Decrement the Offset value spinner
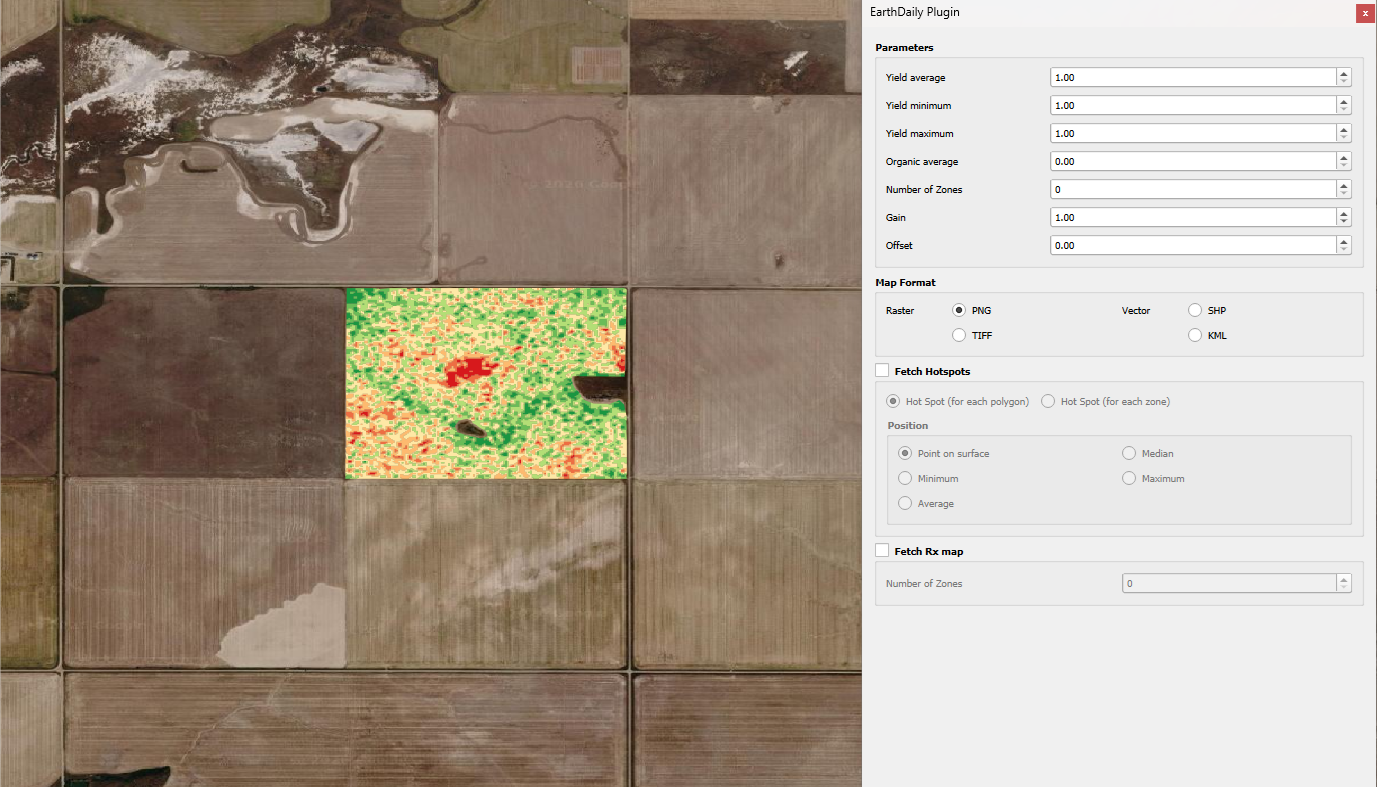Image resolution: width=1377 pixels, height=787 pixels. pyautogui.click(x=1344, y=249)
